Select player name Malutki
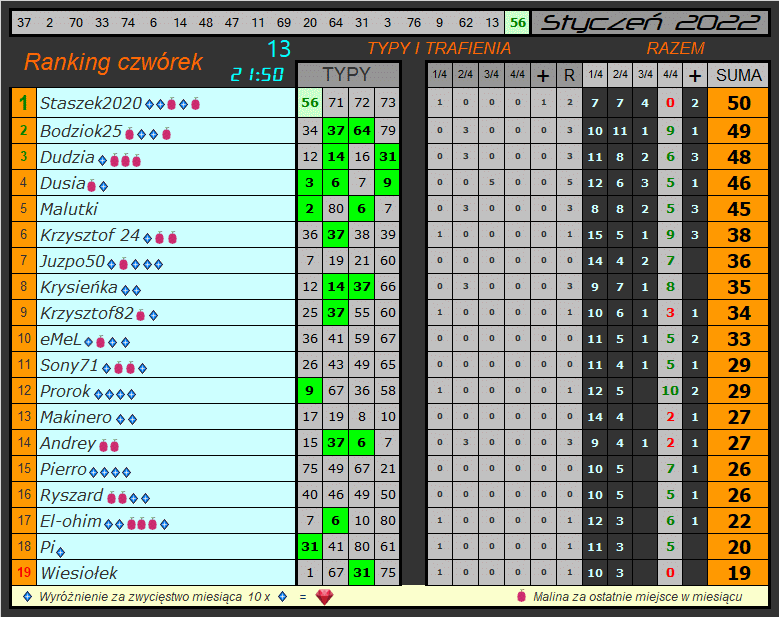779x617 pixels. coord(69,209)
